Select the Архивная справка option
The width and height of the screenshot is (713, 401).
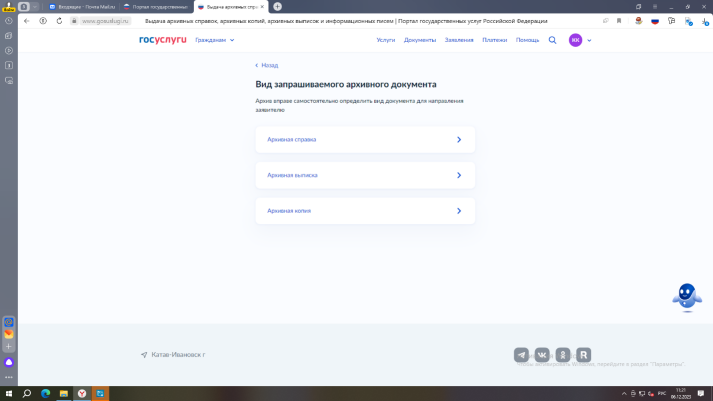[x=365, y=140]
